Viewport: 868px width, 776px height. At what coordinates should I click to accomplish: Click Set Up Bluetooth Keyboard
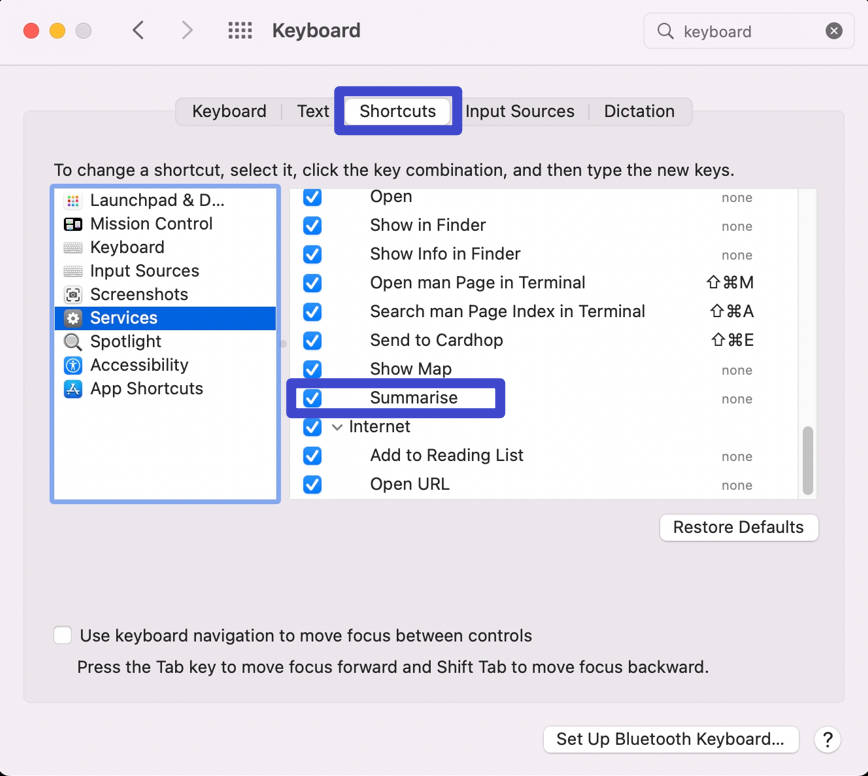coord(670,740)
